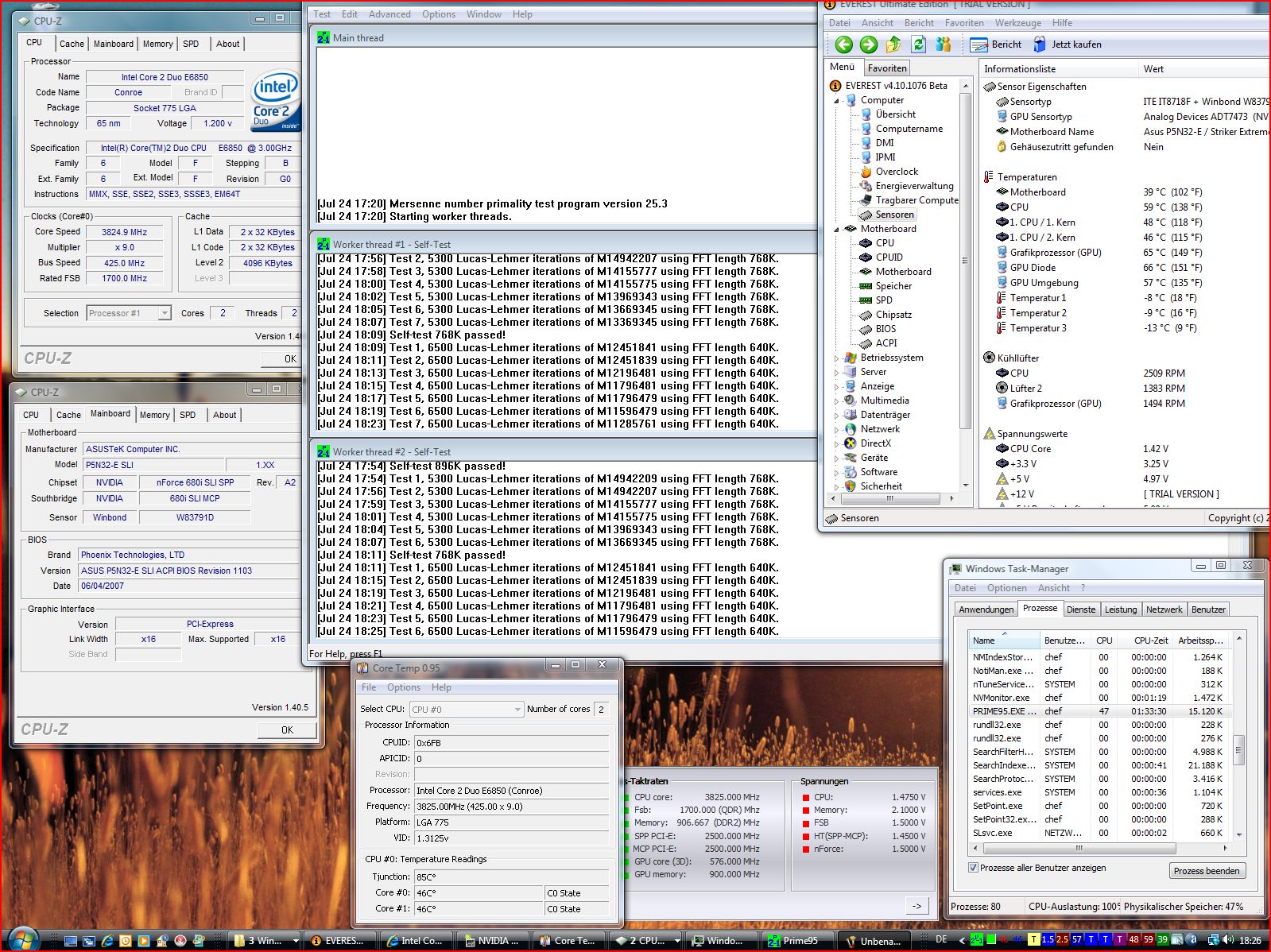
Task: Select the PRIME95.EXE process row
Action: coord(1099,711)
